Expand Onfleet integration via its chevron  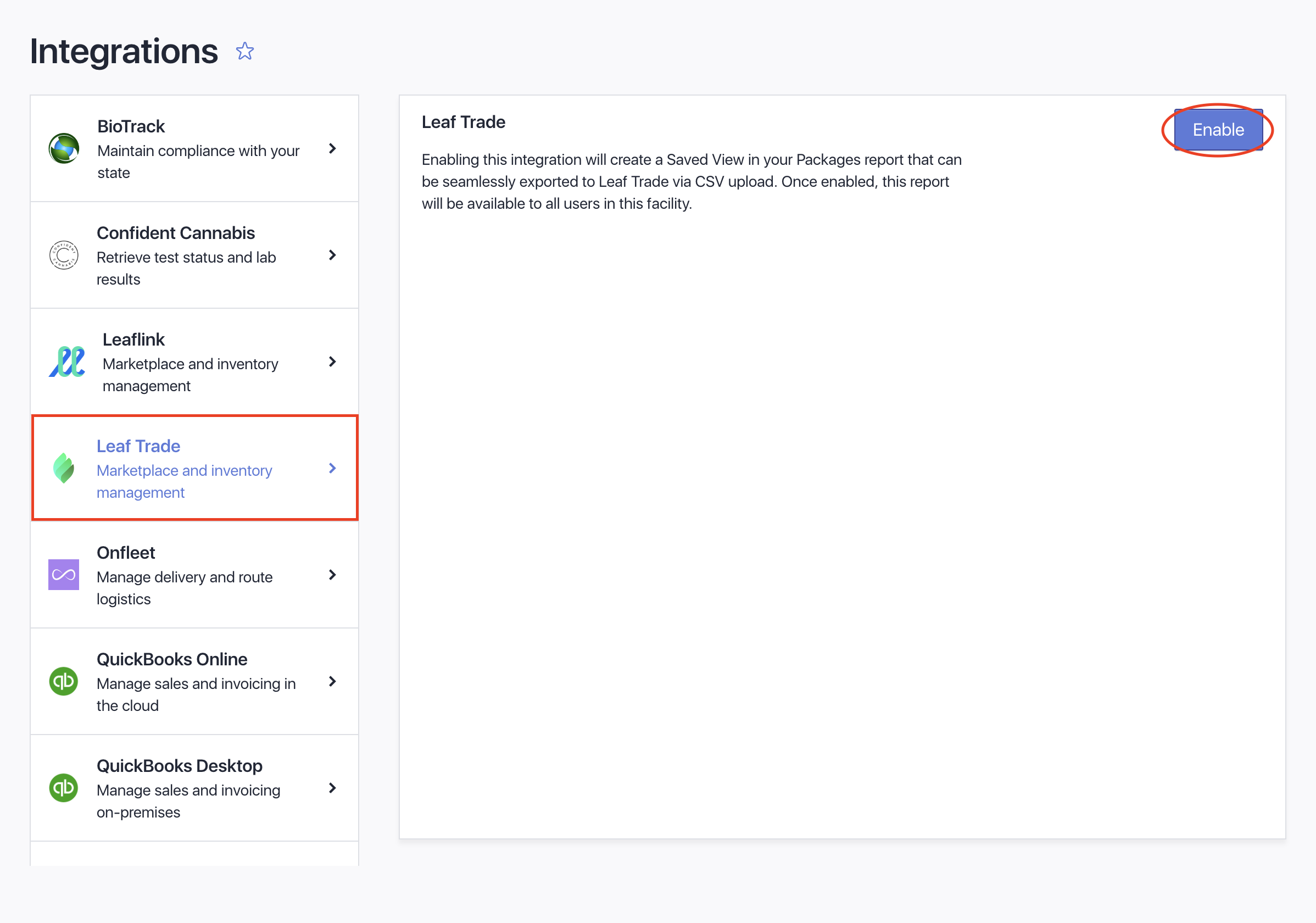[x=332, y=575]
